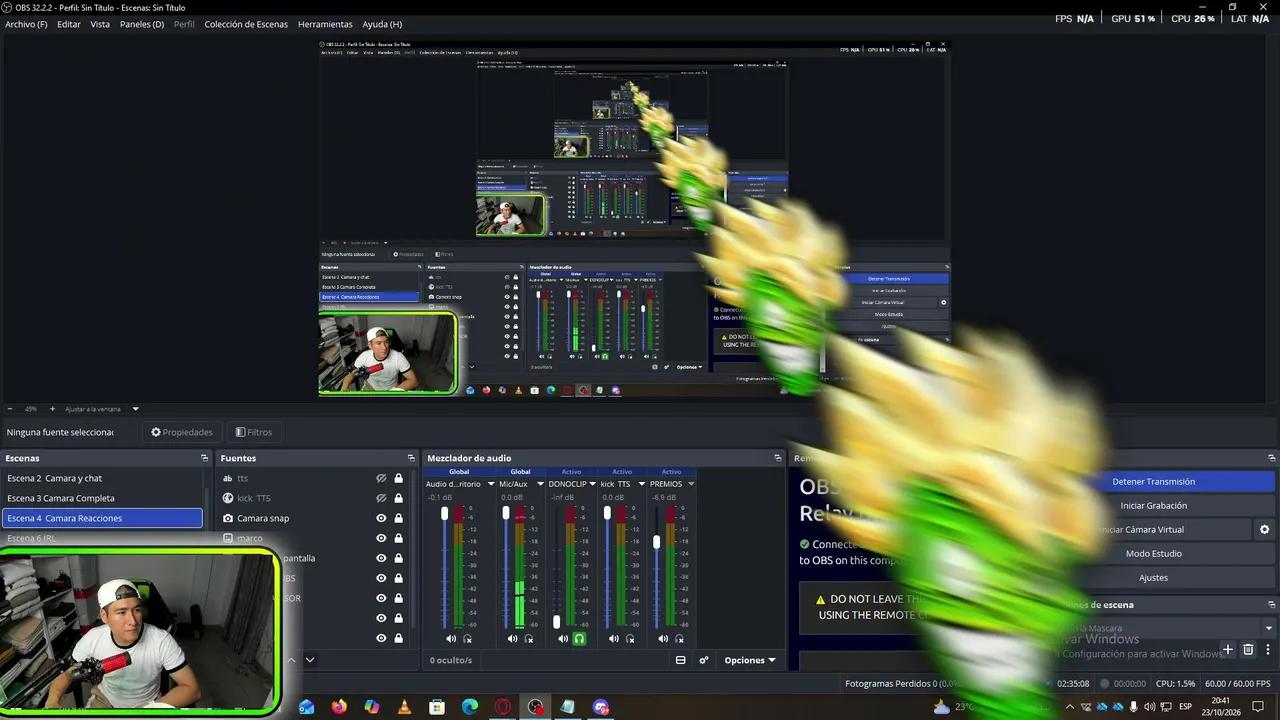Show the hidden kick TTS source
This screenshot has height=720, width=1280.
(381, 498)
